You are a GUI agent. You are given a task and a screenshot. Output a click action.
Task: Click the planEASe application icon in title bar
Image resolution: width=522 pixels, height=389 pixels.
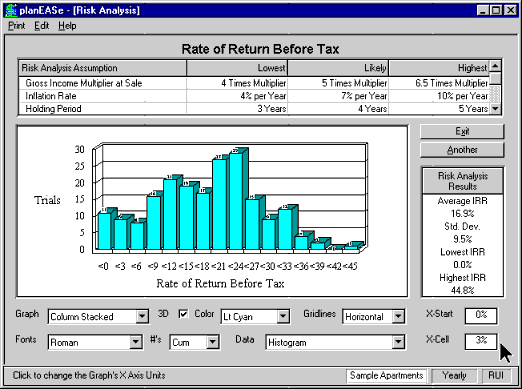[11, 10]
